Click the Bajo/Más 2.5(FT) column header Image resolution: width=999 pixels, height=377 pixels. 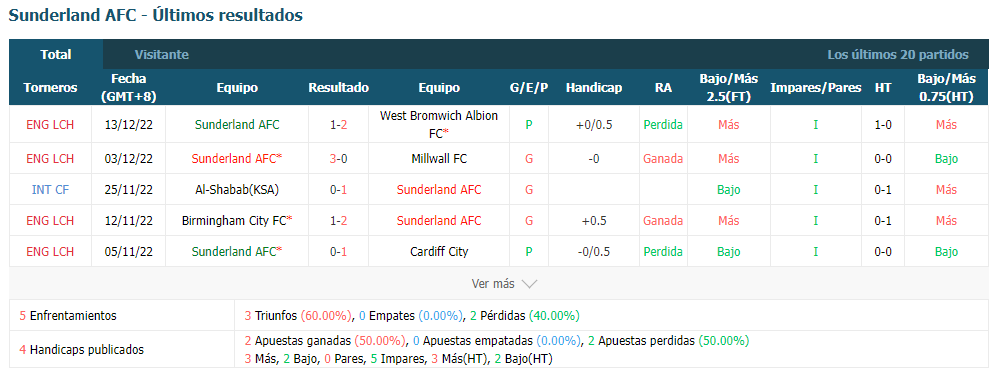(x=728, y=88)
